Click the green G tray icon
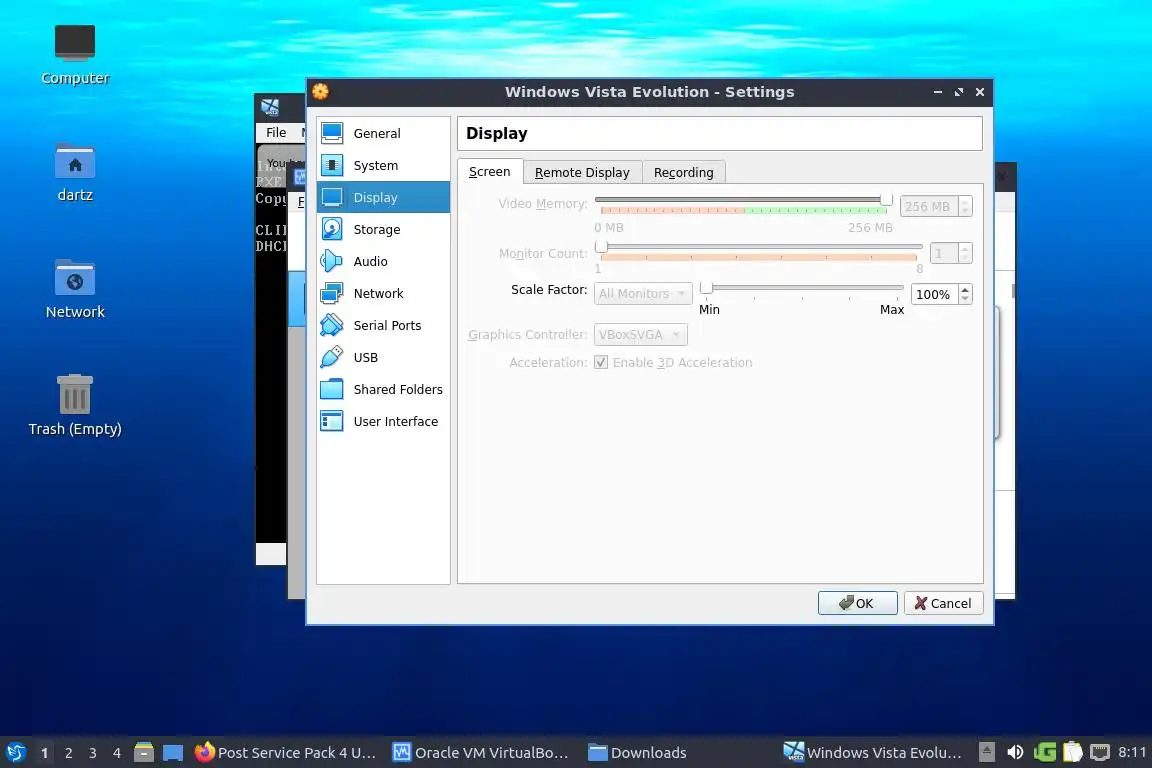The width and height of the screenshot is (1152, 768). (x=1045, y=752)
